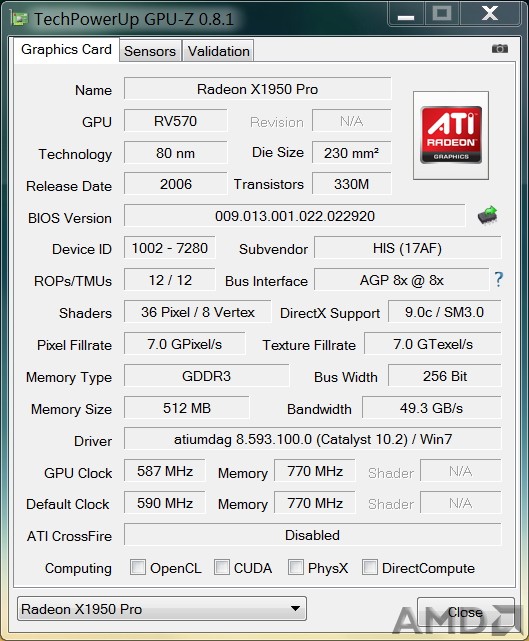Click the Memory Size value 512 MB
The height and width of the screenshot is (641, 529).
187,408
